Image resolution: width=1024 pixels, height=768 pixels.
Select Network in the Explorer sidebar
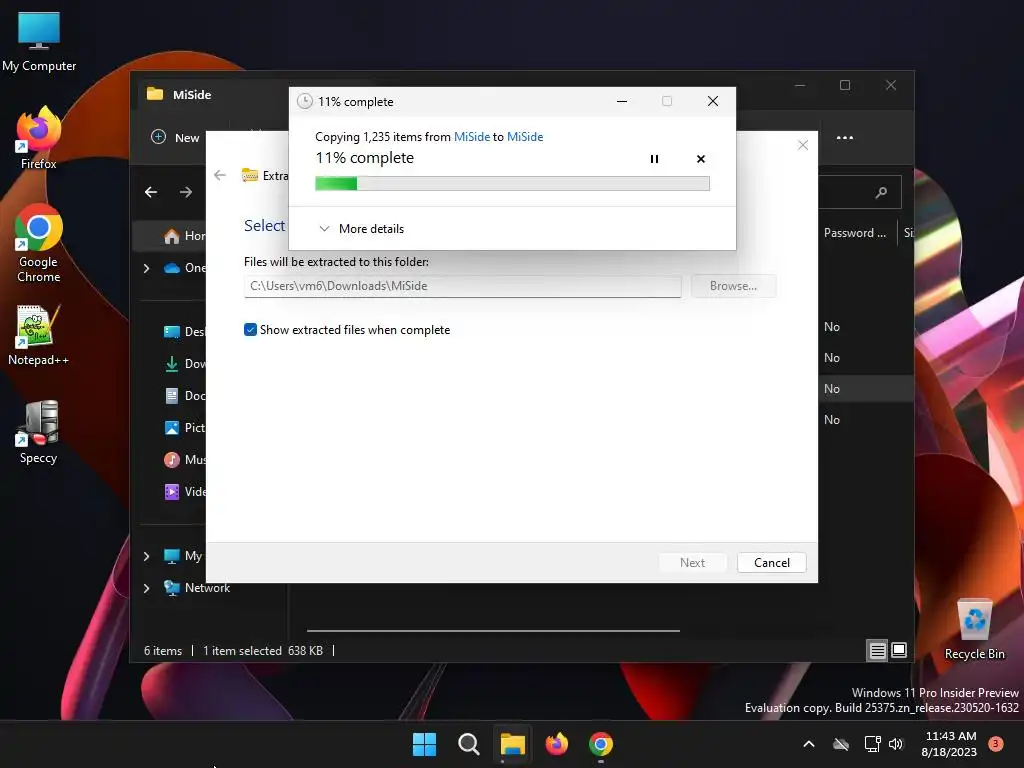197,588
